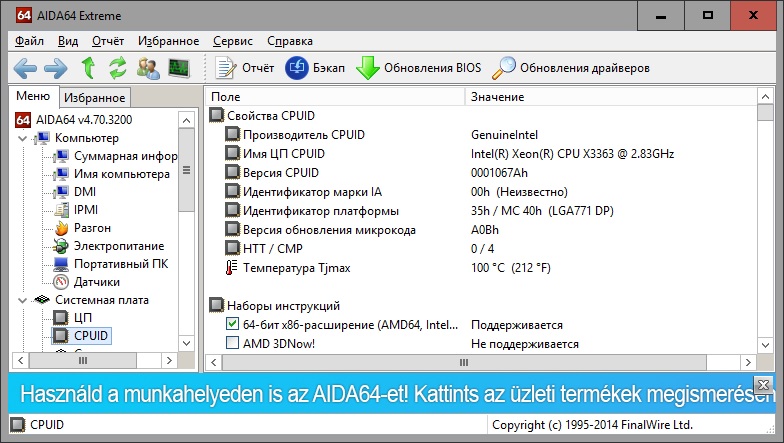This screenshot has width=784, height=443.
Task: Select the CPUID tree item
Action: pyautogui.click(x=81, y=336)
